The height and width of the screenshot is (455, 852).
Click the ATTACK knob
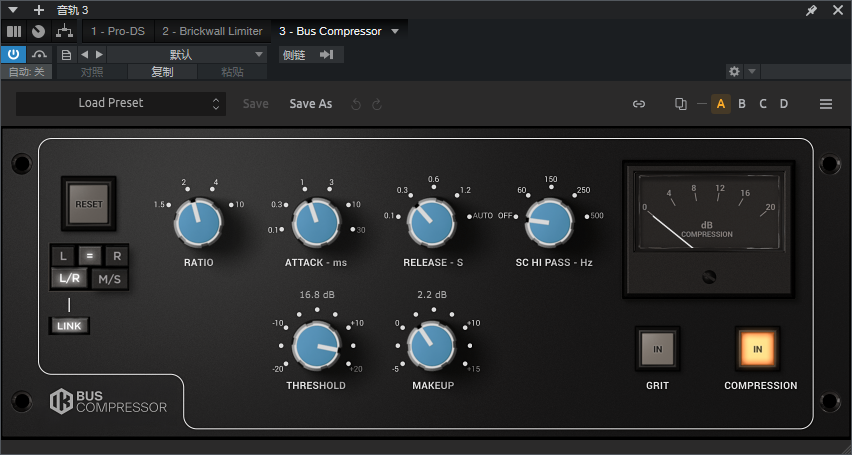click(x=316, y=223)
